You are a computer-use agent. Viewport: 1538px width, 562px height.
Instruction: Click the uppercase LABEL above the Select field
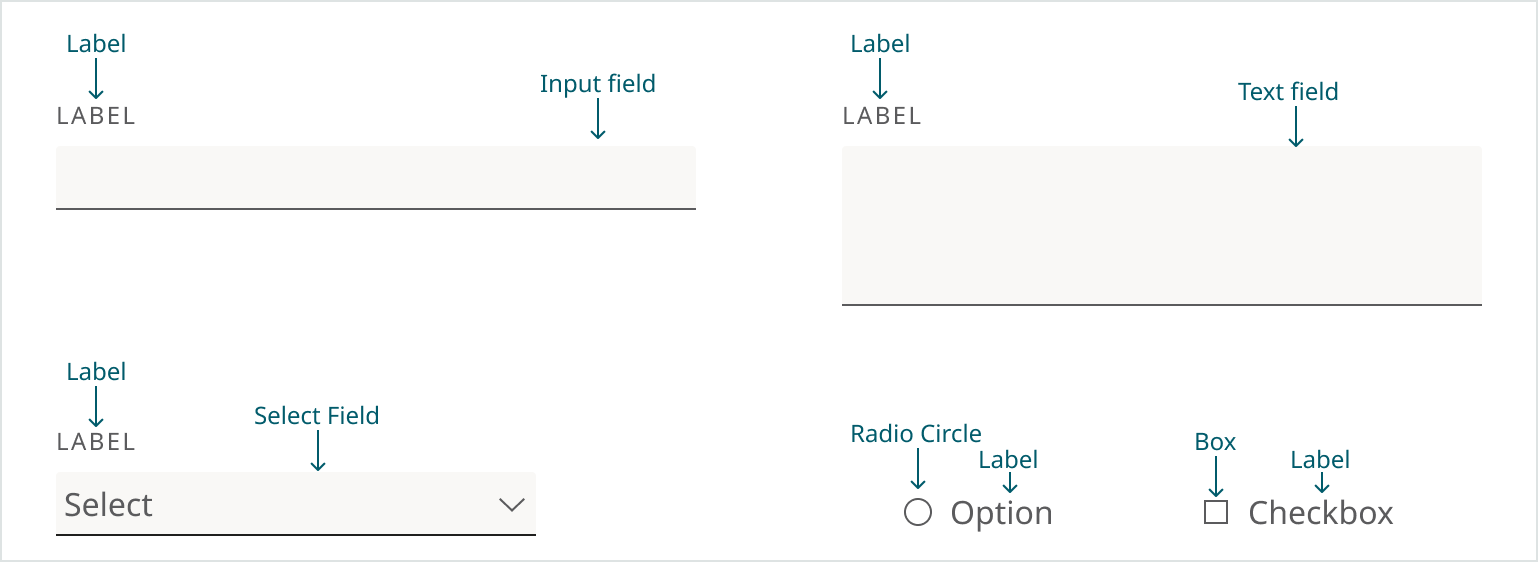pos(96,442)
